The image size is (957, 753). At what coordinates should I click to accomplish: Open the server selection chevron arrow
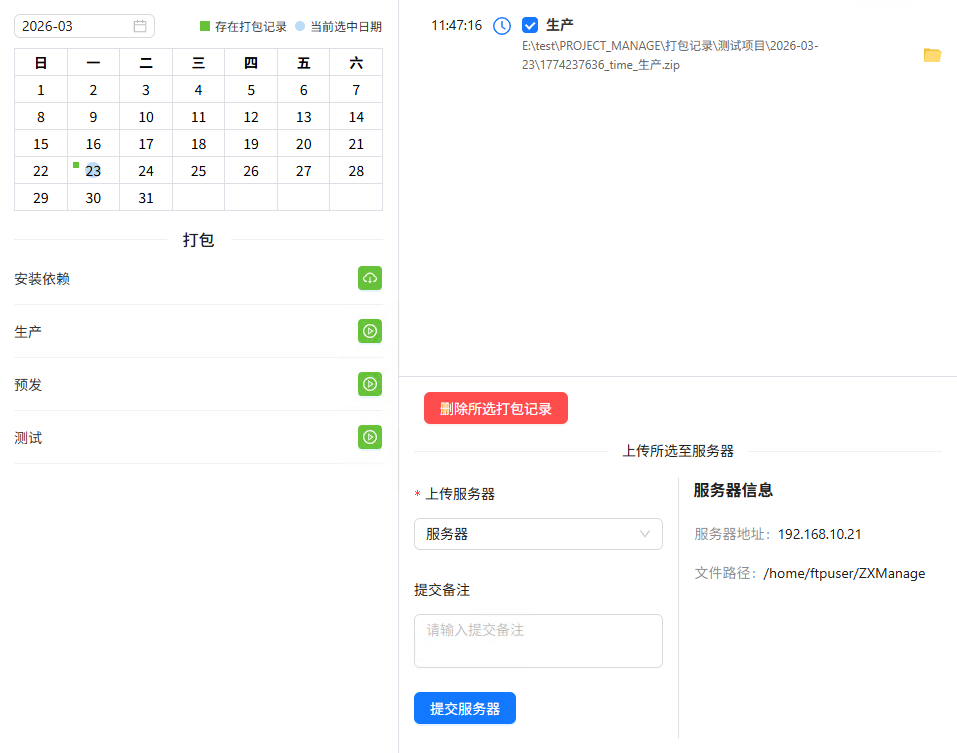645,534
